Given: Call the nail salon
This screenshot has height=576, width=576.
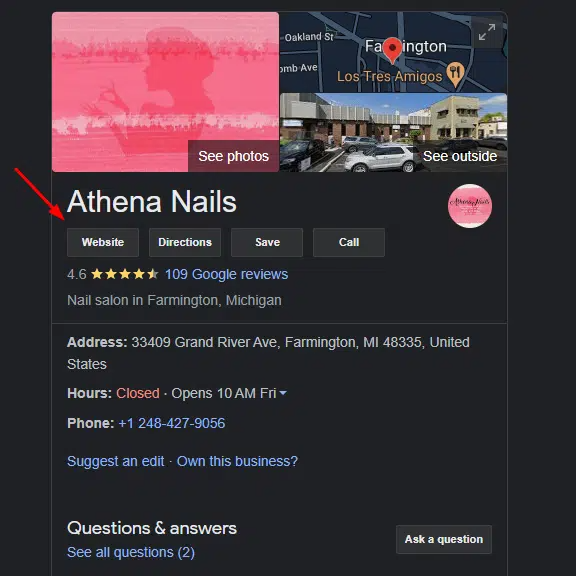Looking at the screenshot, I should (x=349, y=242).
